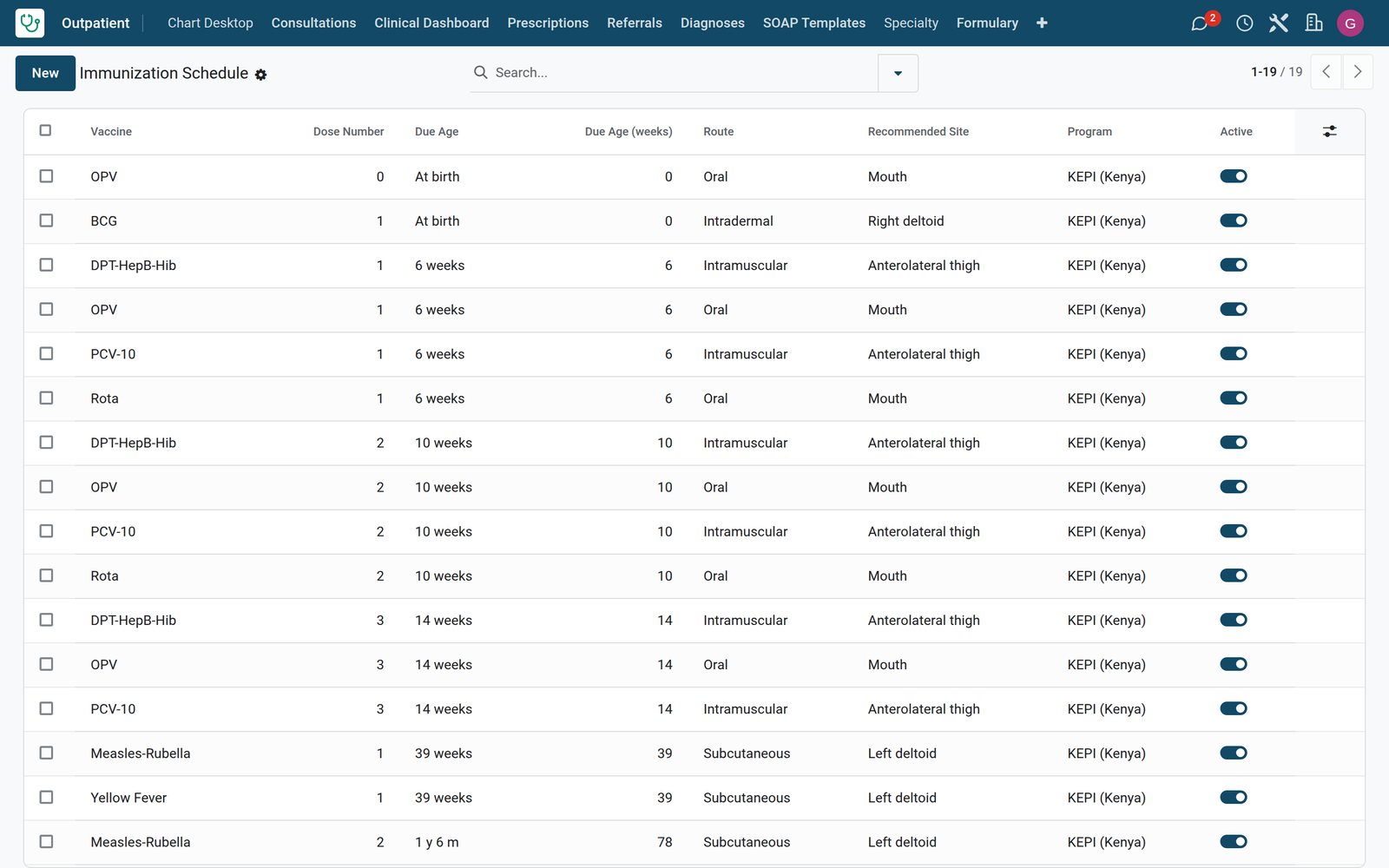Open the Clinical Dashboard menu
The image size is (1389, 868).
pyautogui.click(x=431, y=23)
